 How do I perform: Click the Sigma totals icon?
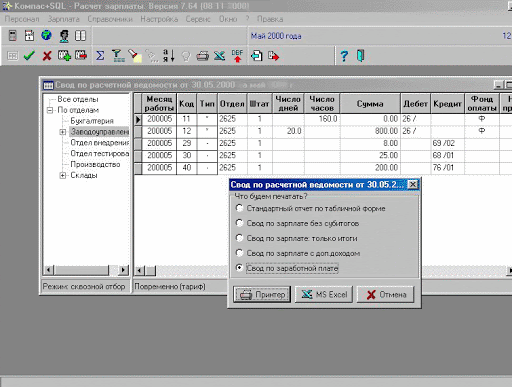pyautogui.click(x=100, y=56)
